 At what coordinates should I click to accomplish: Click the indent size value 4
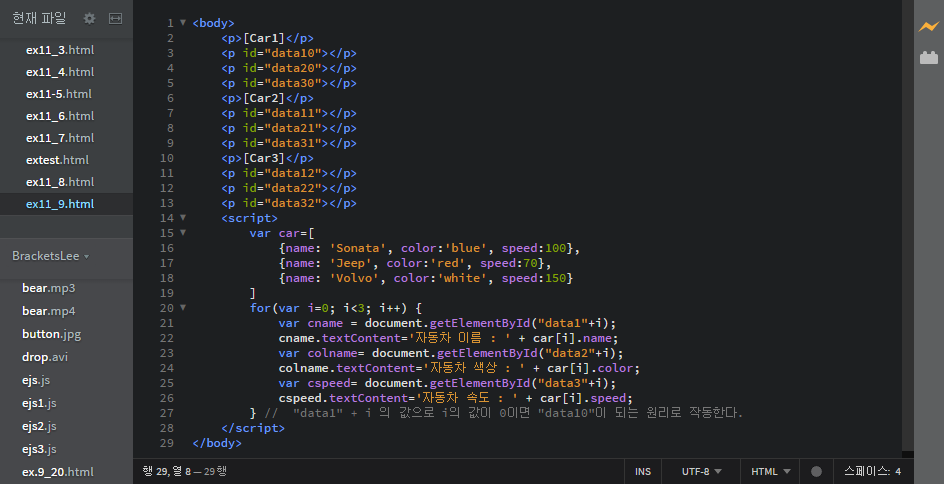pyautogui.click(x=898, y=471)
